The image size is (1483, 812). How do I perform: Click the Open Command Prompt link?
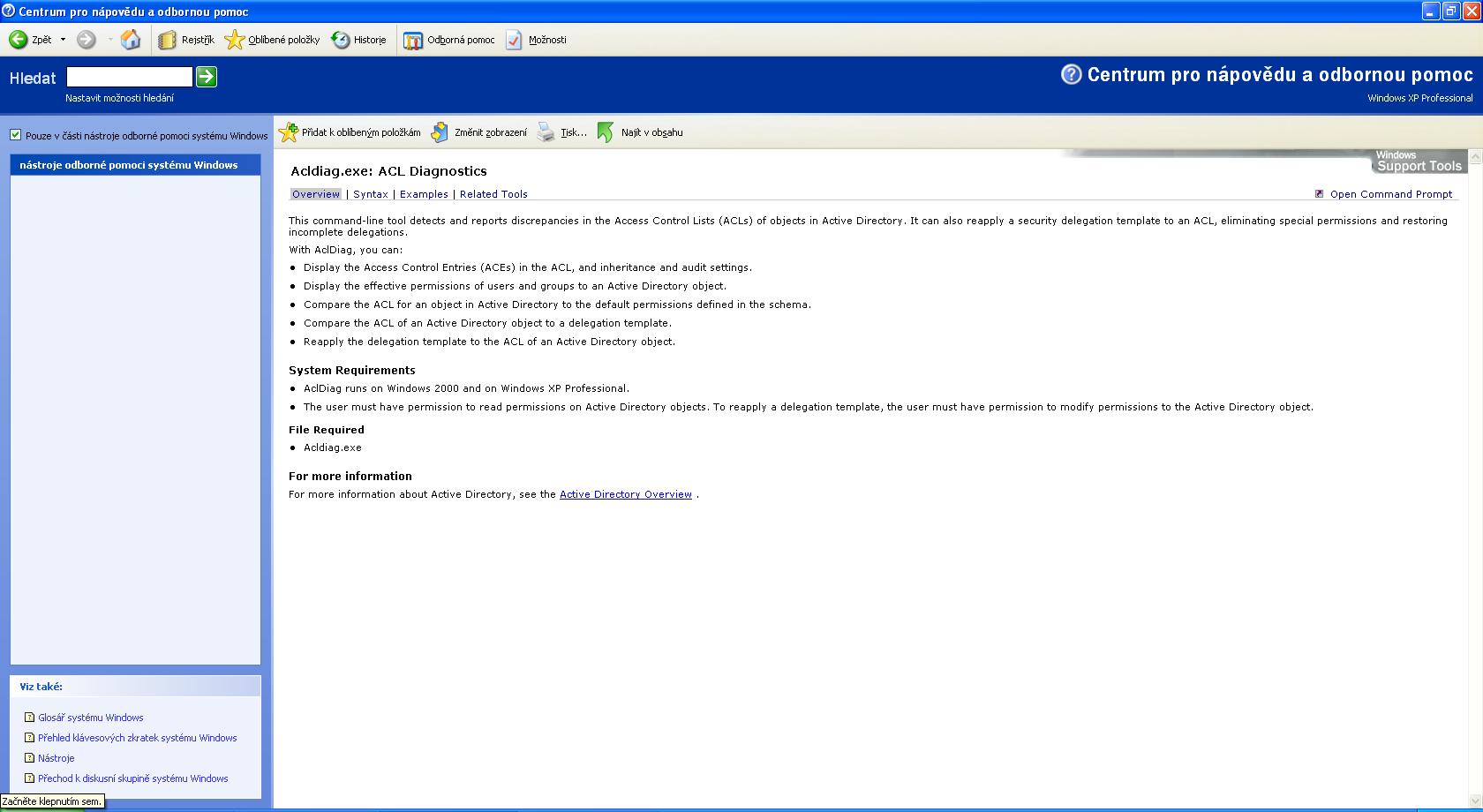tap(1391, 194)
